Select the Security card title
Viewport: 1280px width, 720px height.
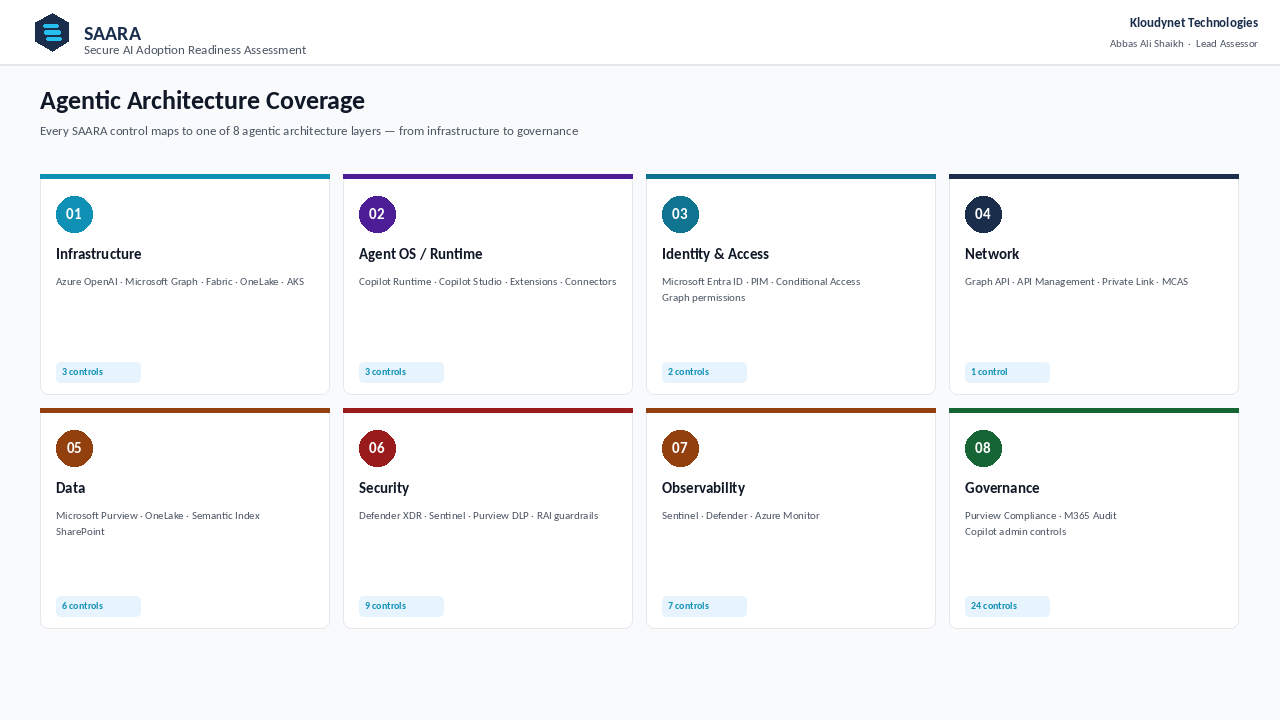tap(384, 488)
